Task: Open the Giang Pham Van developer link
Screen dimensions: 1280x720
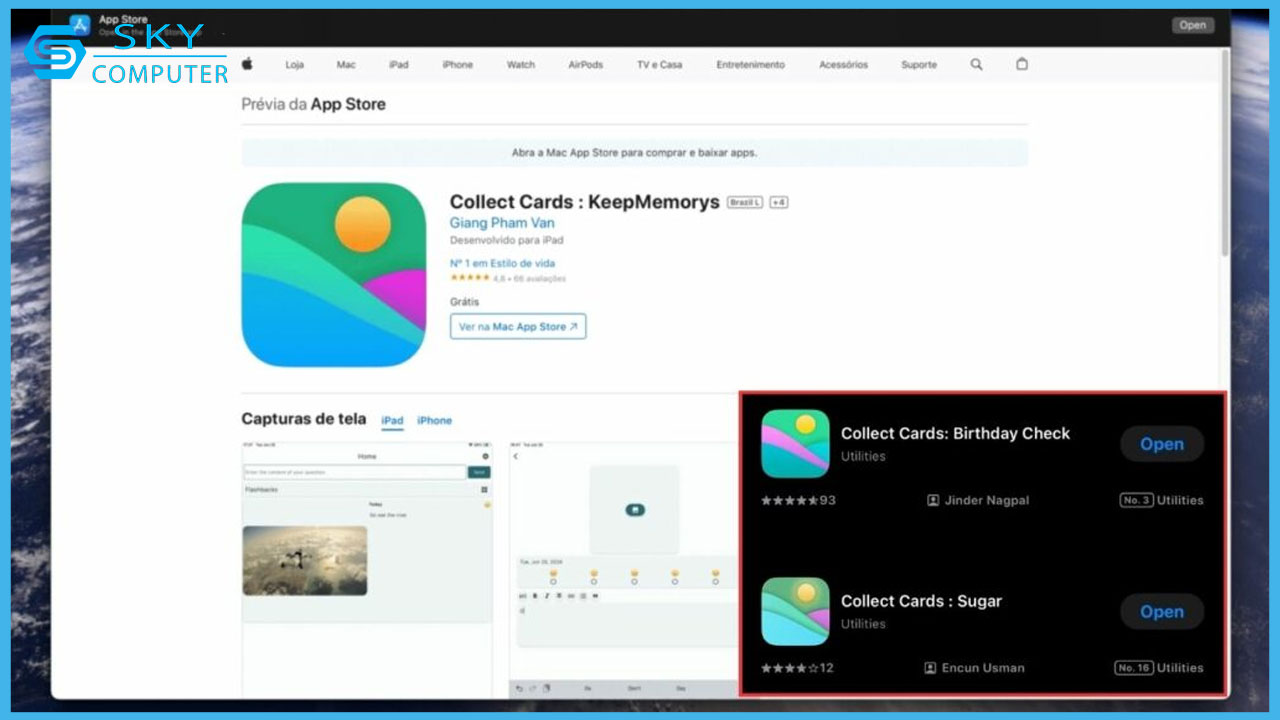Action: [x=502, y=223]
